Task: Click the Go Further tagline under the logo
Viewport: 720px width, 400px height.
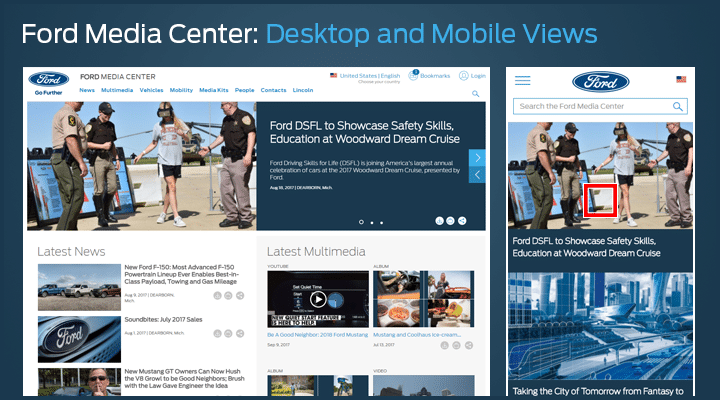Action: (x=49, y=93)
